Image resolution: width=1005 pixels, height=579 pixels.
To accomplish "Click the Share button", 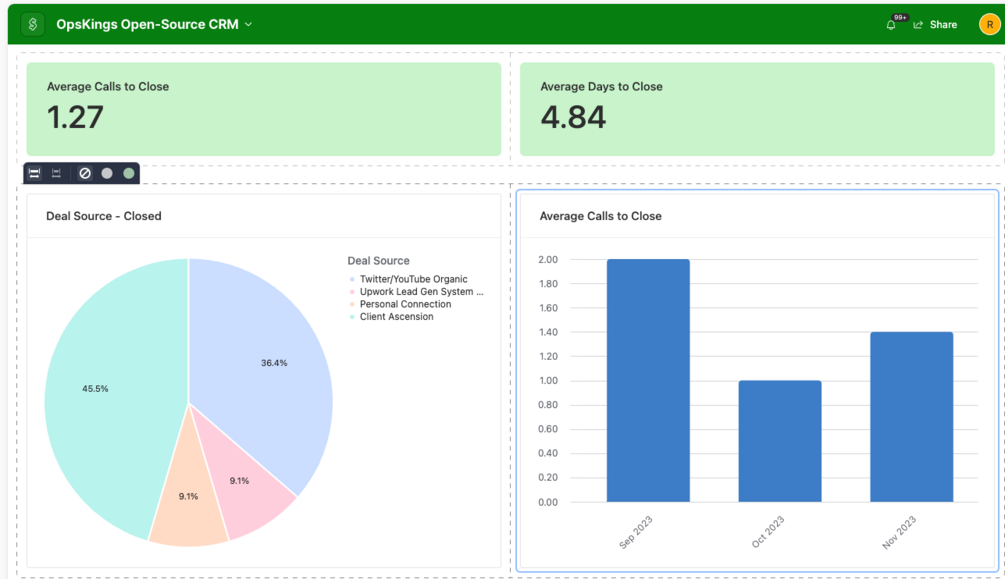I will (935, 24).
